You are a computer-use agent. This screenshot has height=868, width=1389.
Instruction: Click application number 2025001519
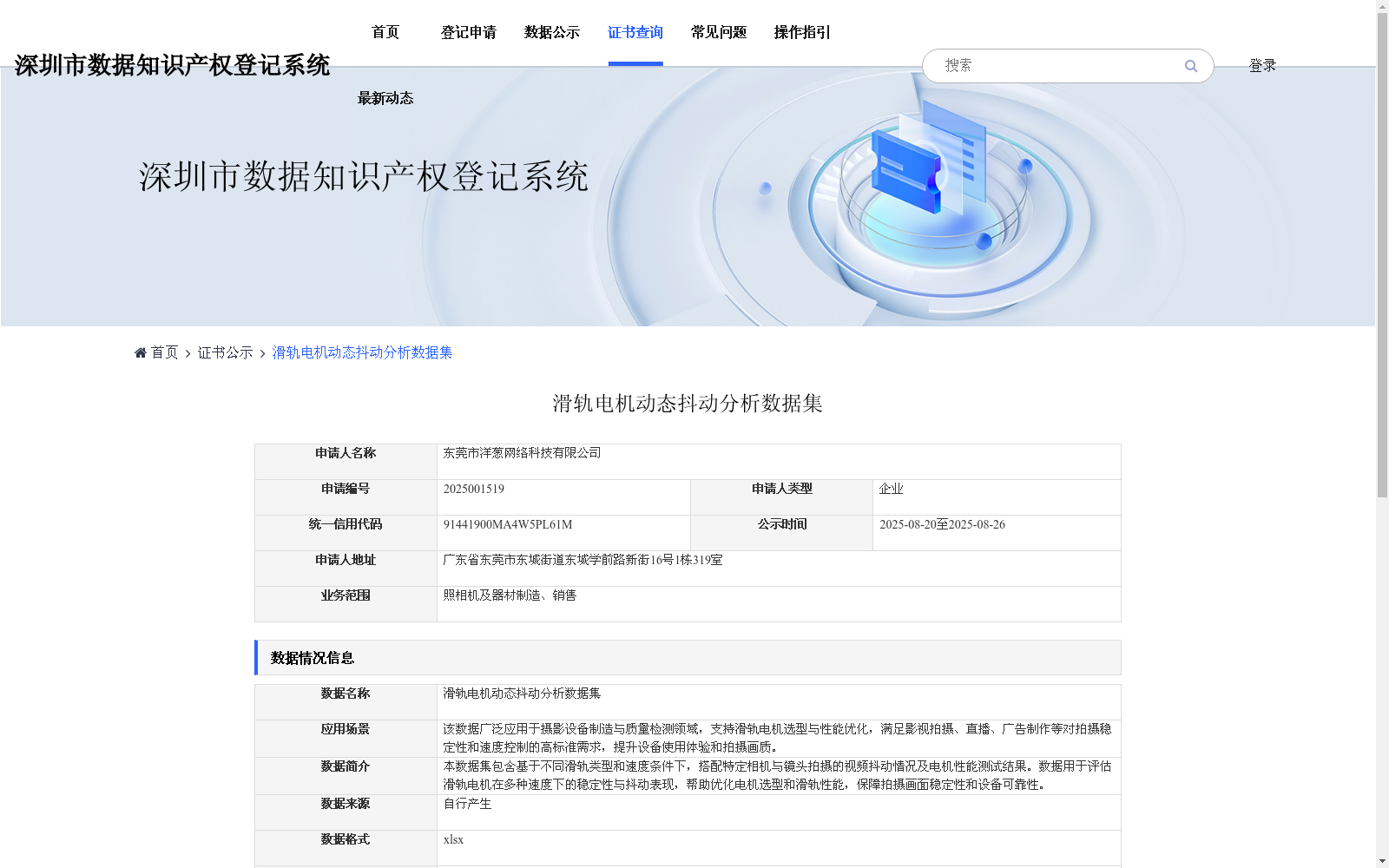pyautogui.click(x=474, y=489)
